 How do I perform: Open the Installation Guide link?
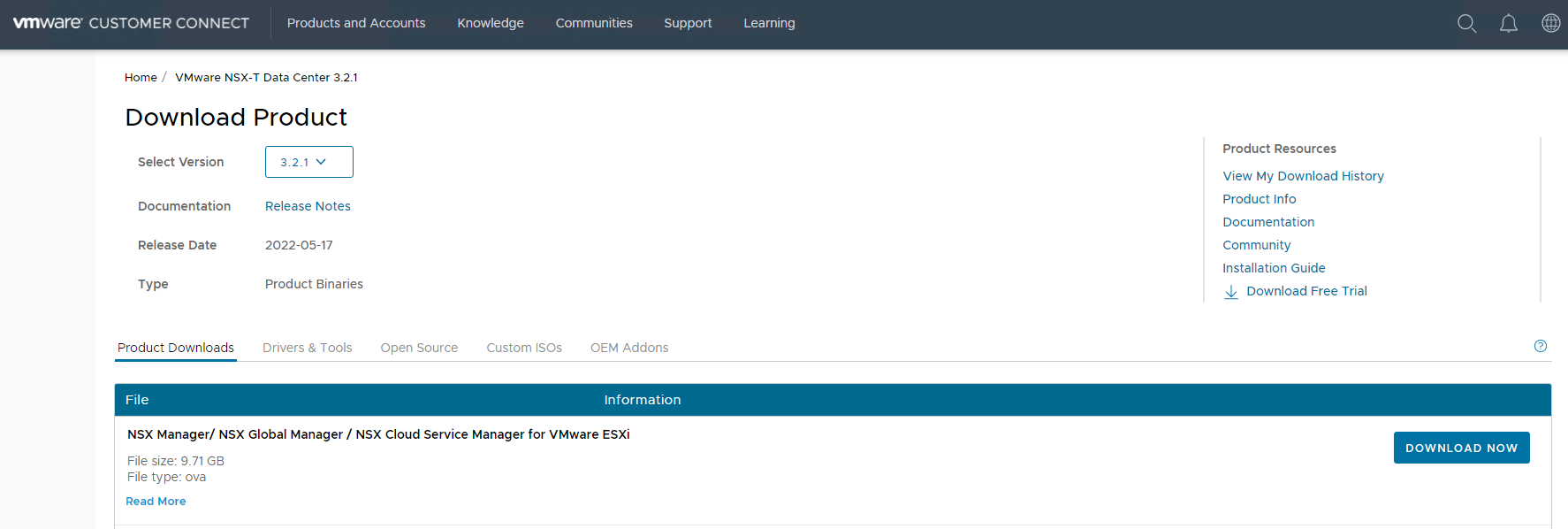(1274, 268)
